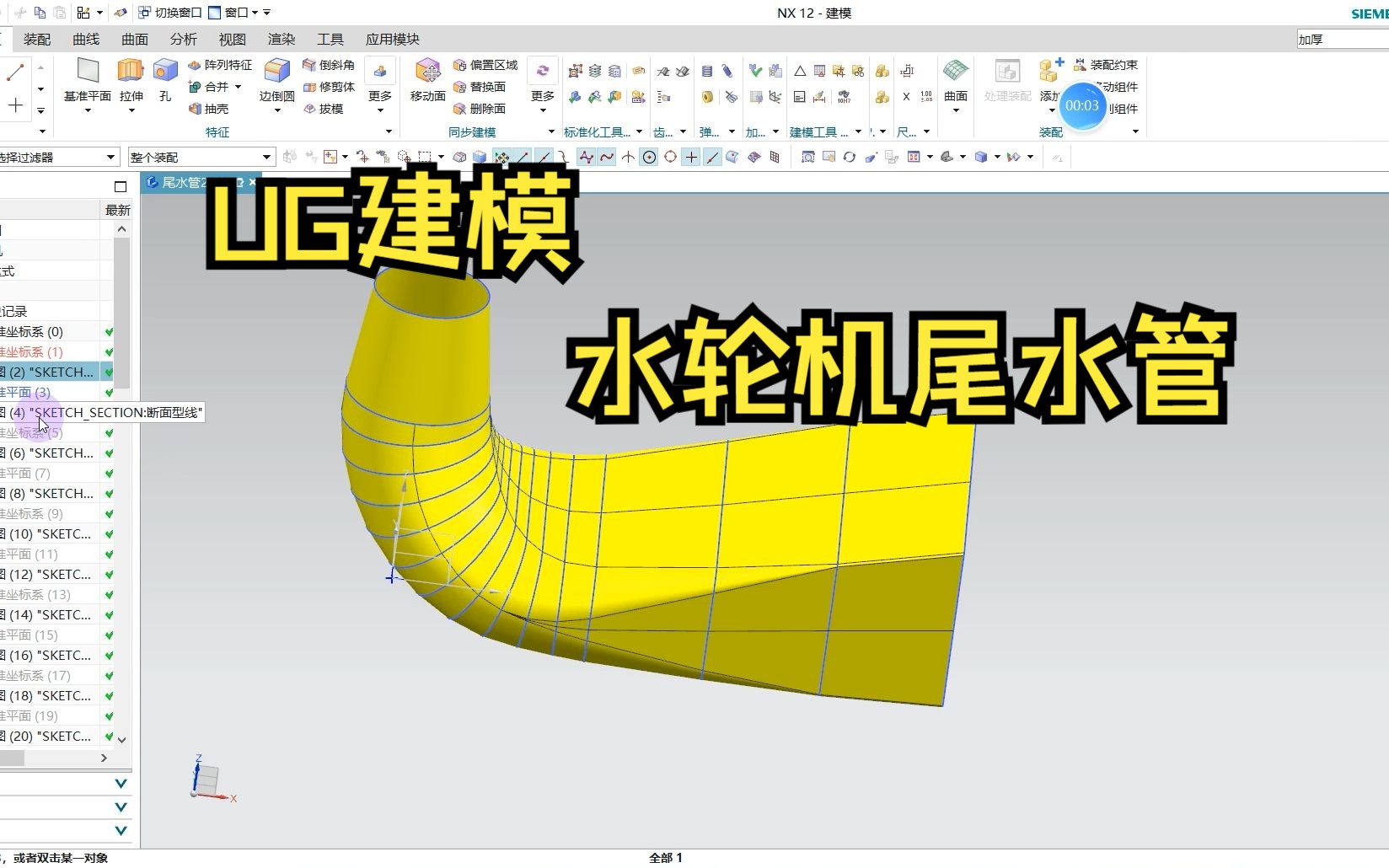Toggle suppression checkmark on 草图 (2) SKETCH feature
1389x868 pixels.
[x=109, y=372]
